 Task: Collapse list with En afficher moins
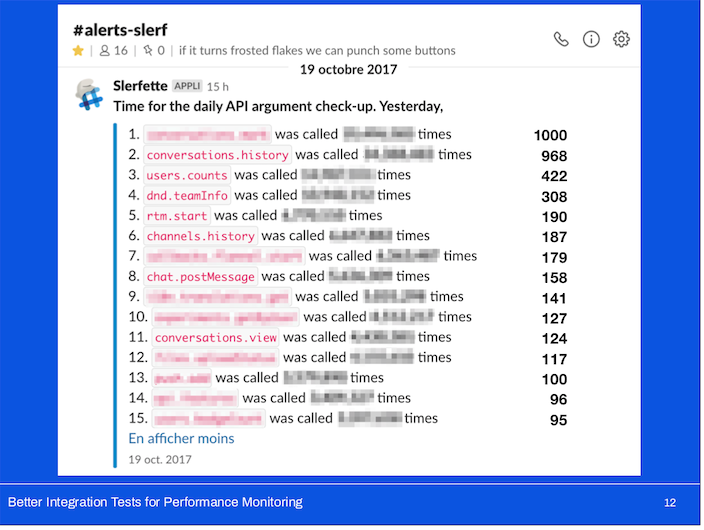181,438
